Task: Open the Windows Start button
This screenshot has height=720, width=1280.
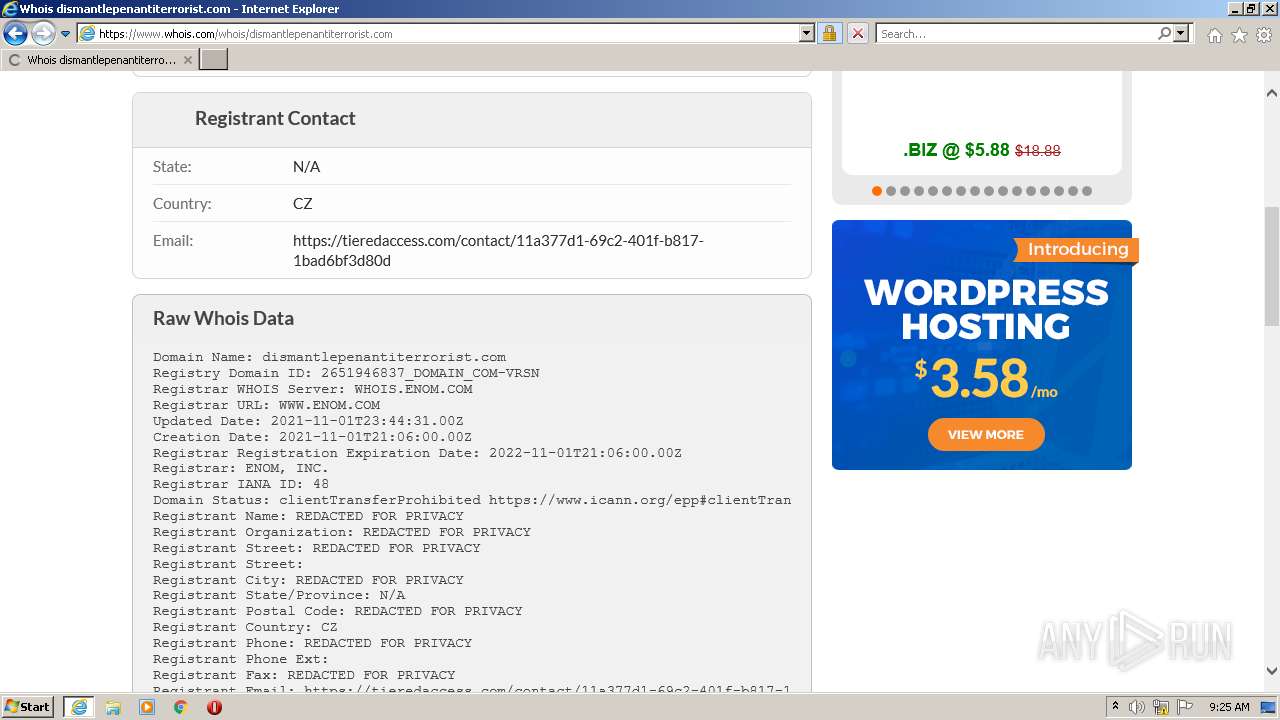Action: [x=28, y=707]
